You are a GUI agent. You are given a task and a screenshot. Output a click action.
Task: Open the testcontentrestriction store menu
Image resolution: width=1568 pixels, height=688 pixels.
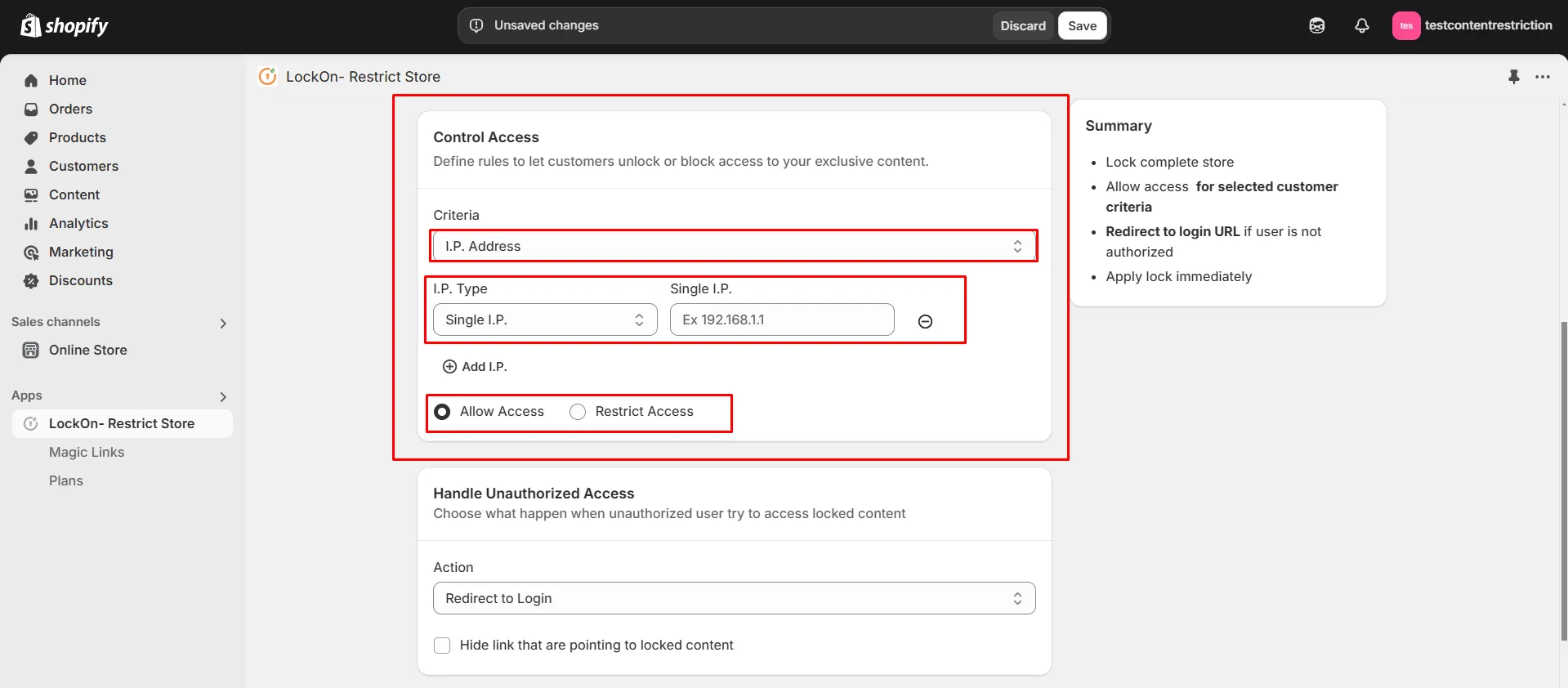pos(1472,25)
